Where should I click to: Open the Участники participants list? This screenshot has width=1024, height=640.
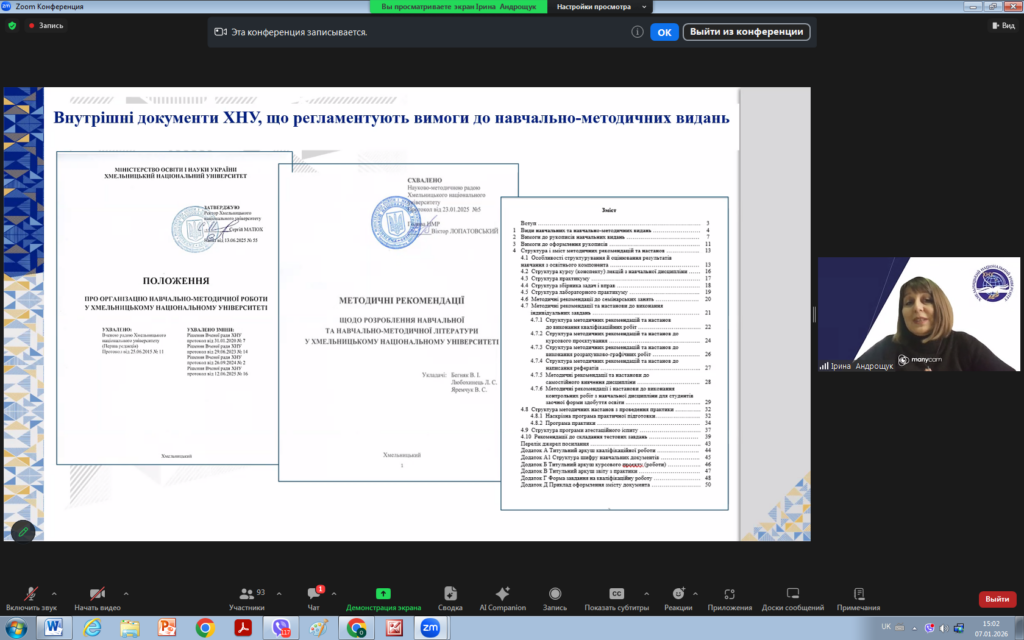(246, 598)
